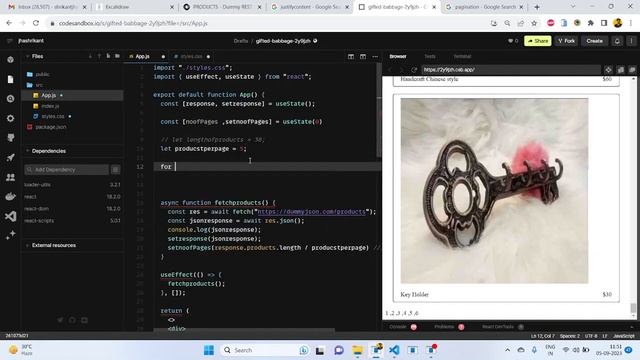Image resolution: width=640 pixels, height=360 pixels.
Task: Click the preview addon icon right of URL bar
Action: pyautogui.click(x=609, y=70)
